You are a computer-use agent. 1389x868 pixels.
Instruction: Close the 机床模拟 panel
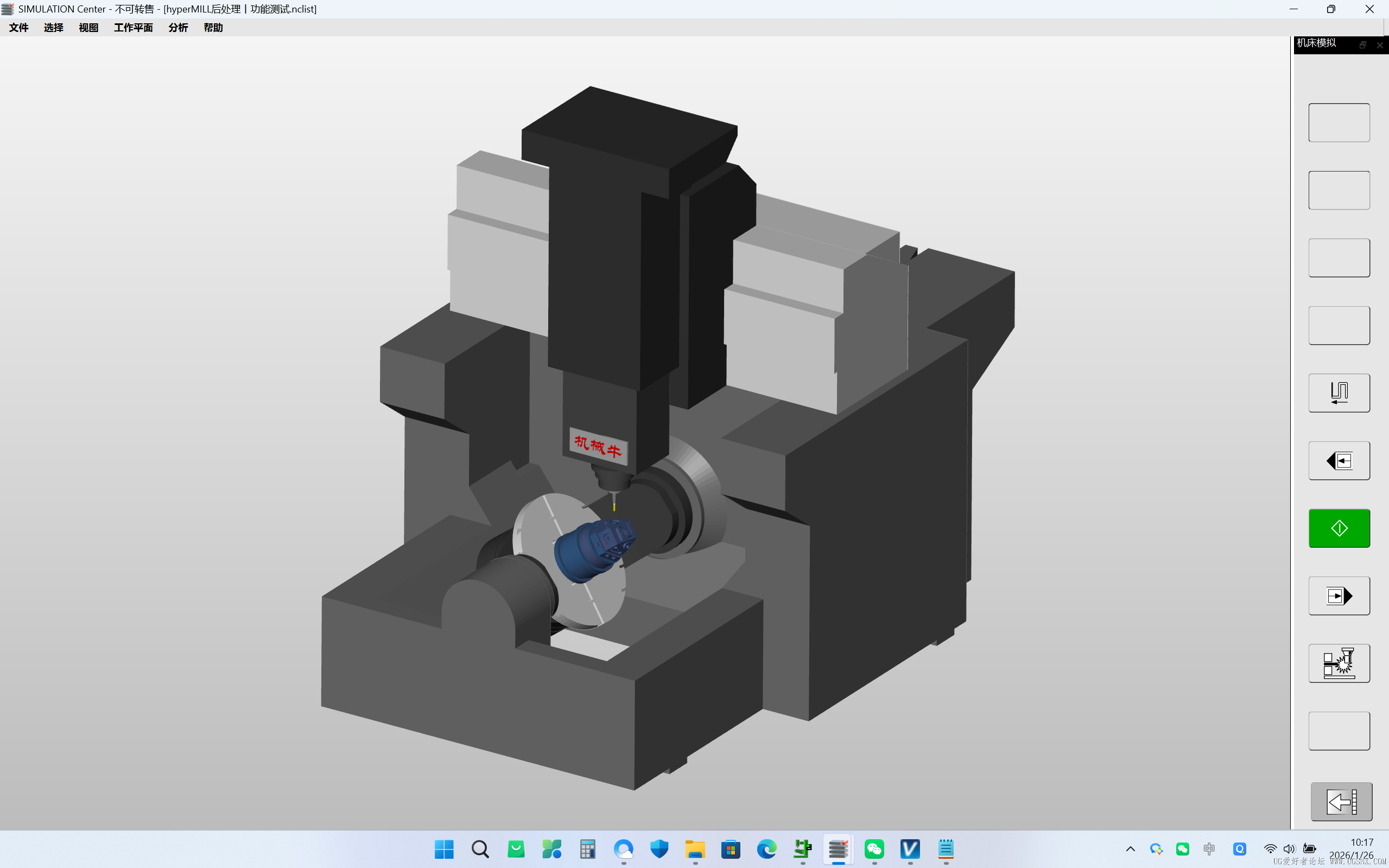coord(1380,45)
